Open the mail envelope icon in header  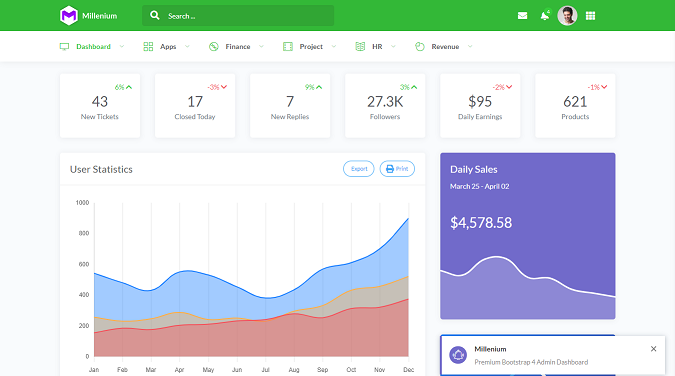[522, 16]
